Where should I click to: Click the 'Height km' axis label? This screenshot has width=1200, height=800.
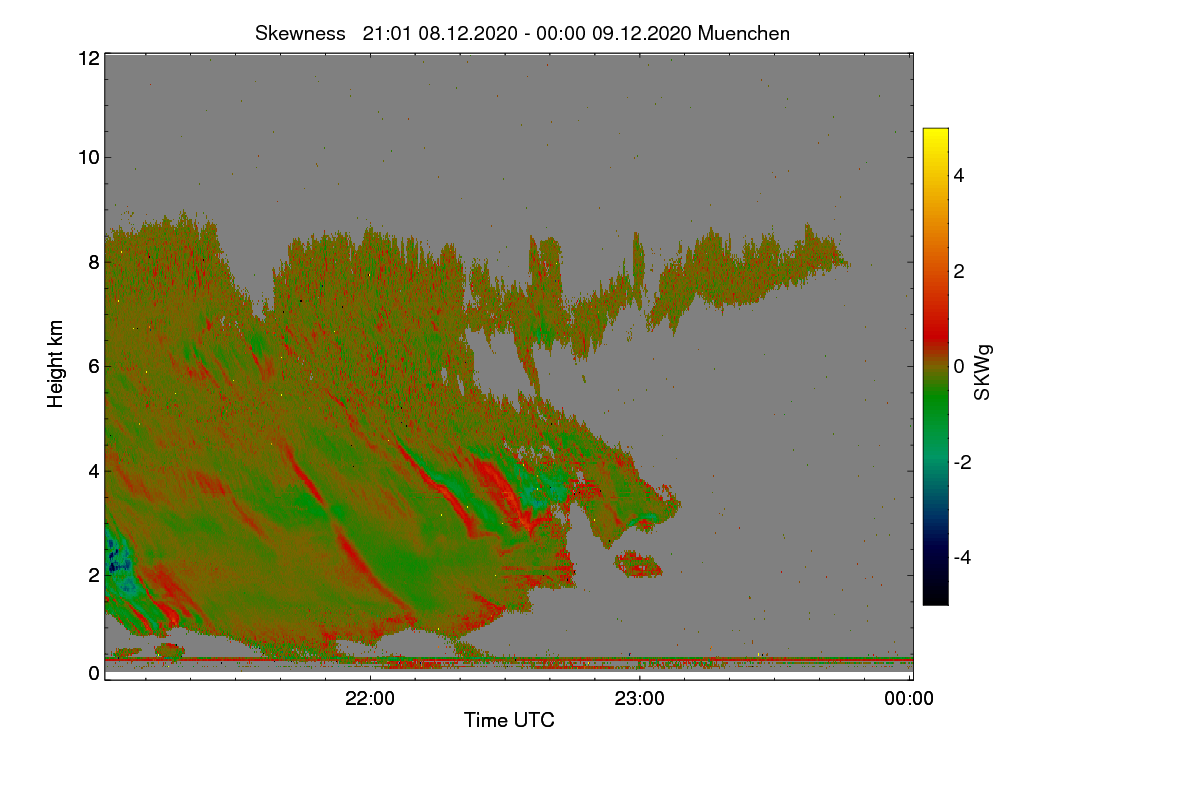(56, 364)
